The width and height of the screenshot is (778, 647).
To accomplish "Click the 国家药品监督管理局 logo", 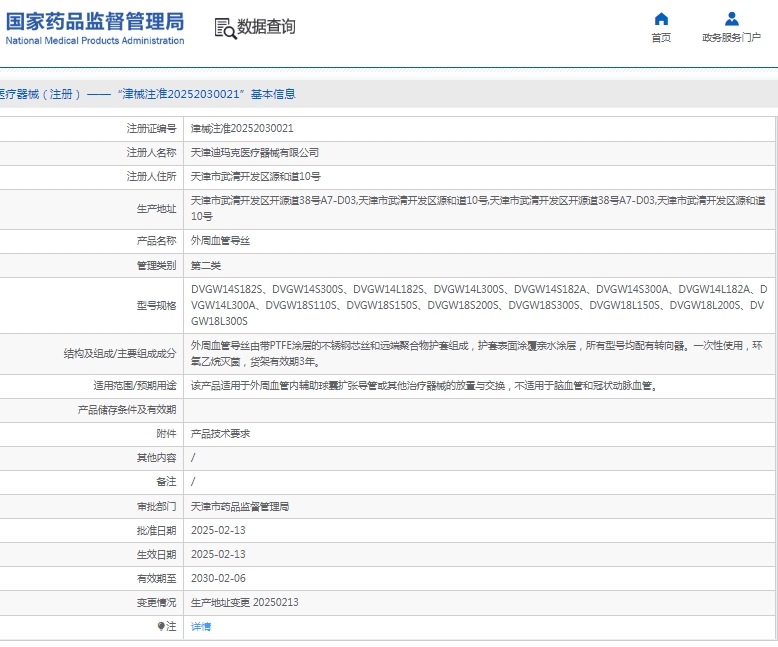I will point(95,21).
